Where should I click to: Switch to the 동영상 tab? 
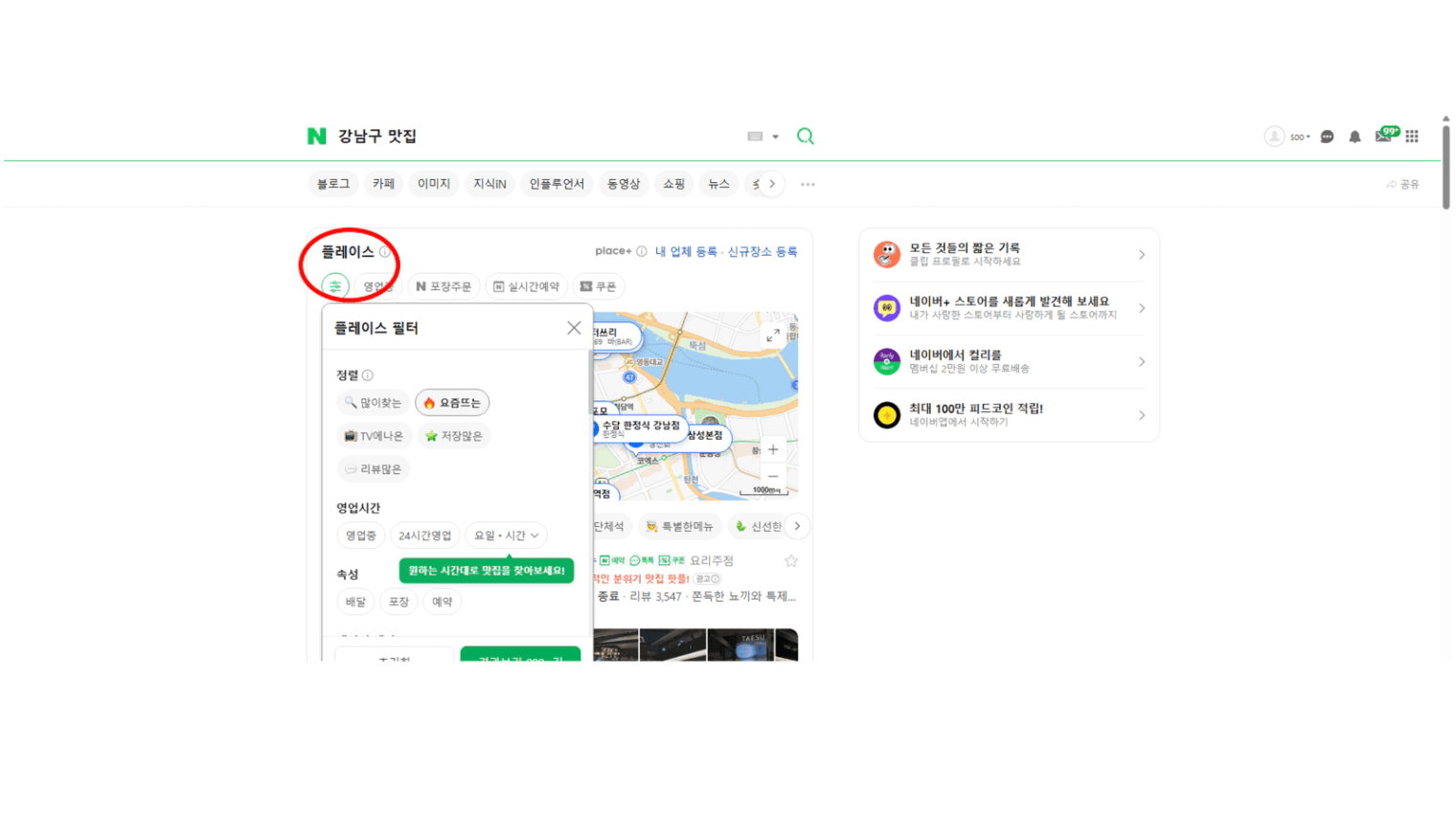[x=623, y=184]
